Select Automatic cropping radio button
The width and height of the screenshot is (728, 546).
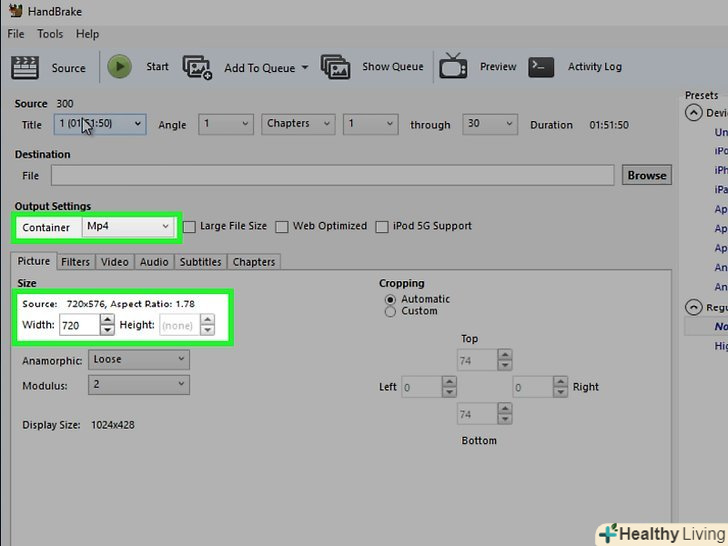click(x=390, y=299)
